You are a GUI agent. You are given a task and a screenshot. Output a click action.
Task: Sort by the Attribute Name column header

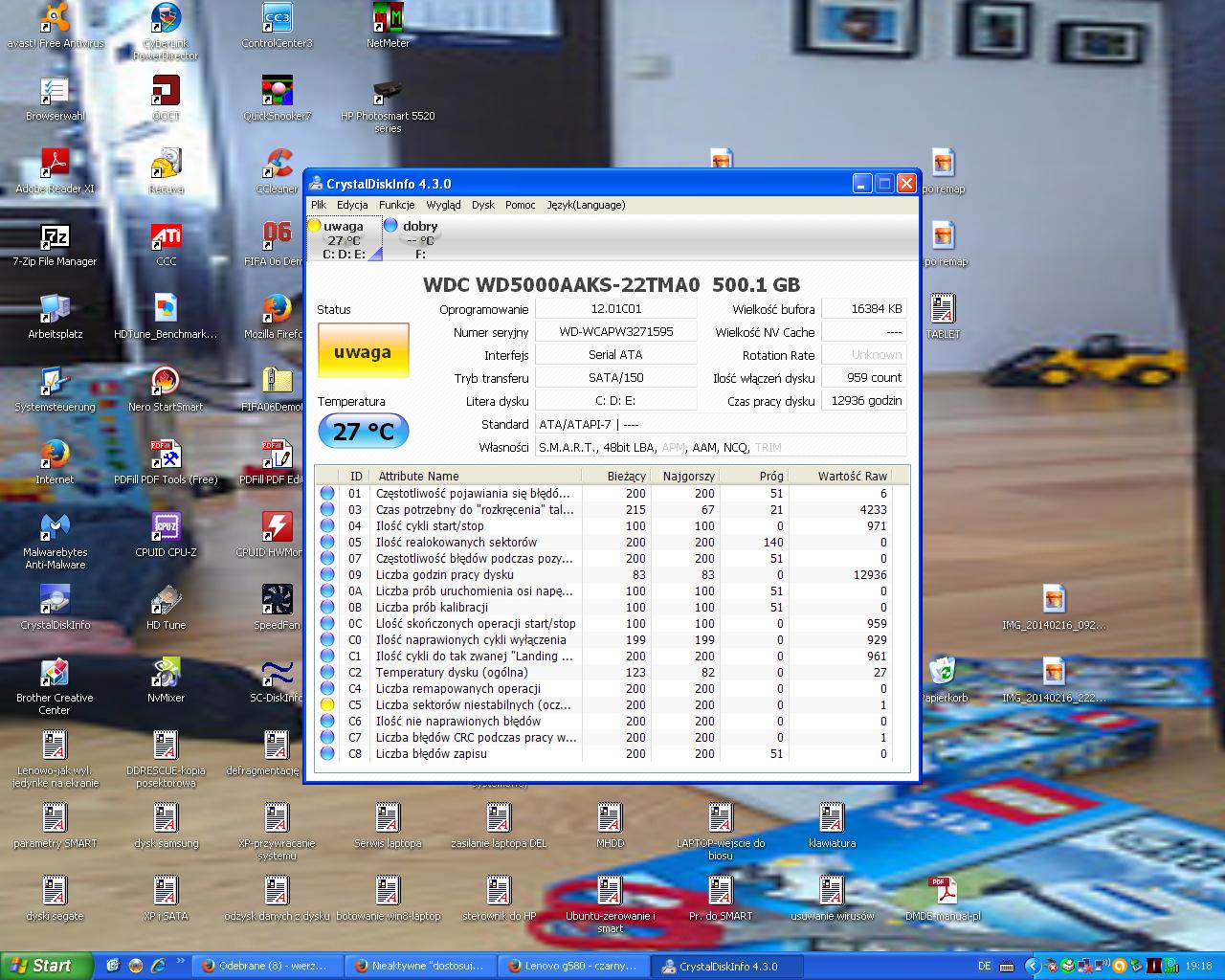(x=478, y=476)
